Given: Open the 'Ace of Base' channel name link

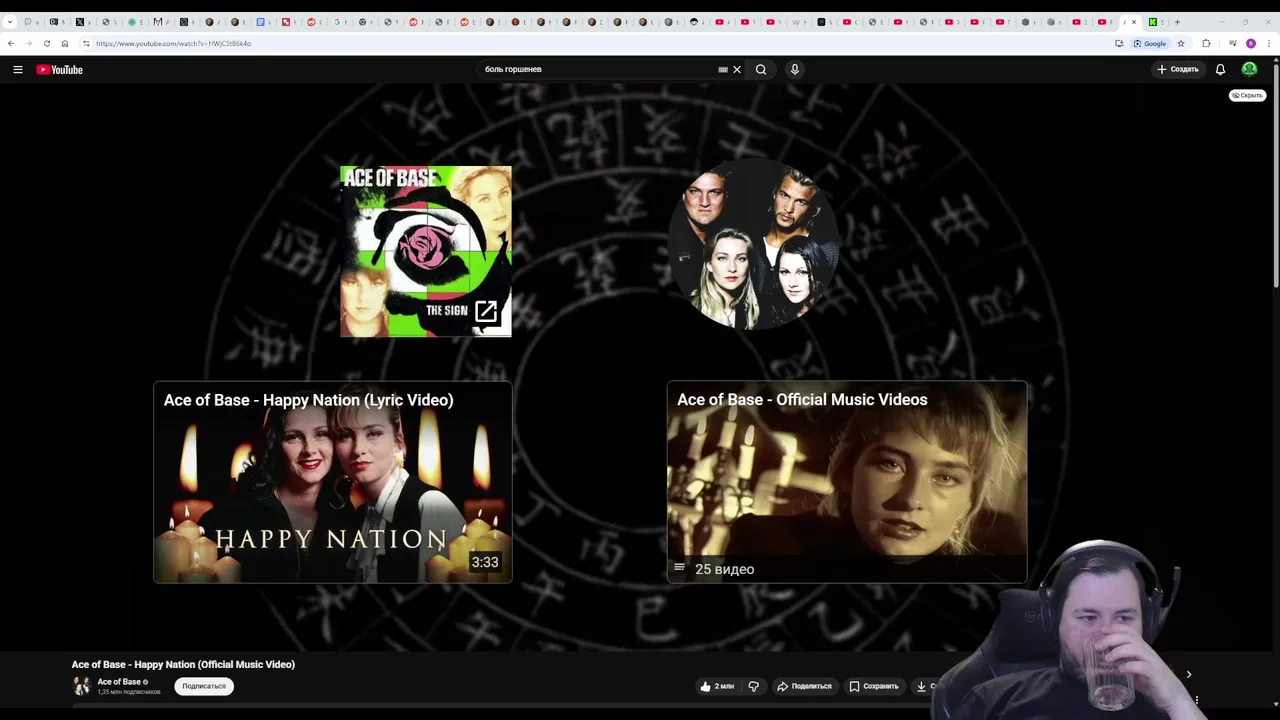Looking at the screenshot, I should [119, 682].
